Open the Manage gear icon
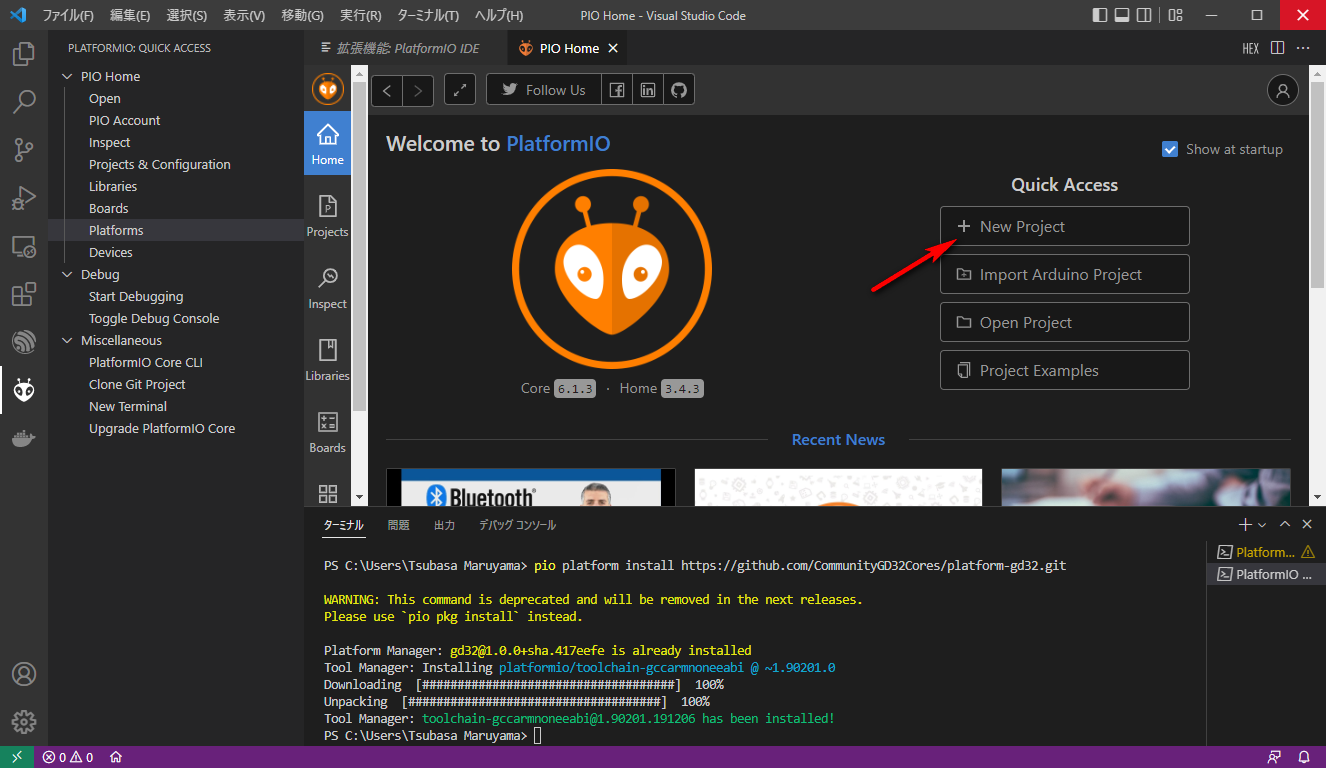 coord(24,722)
